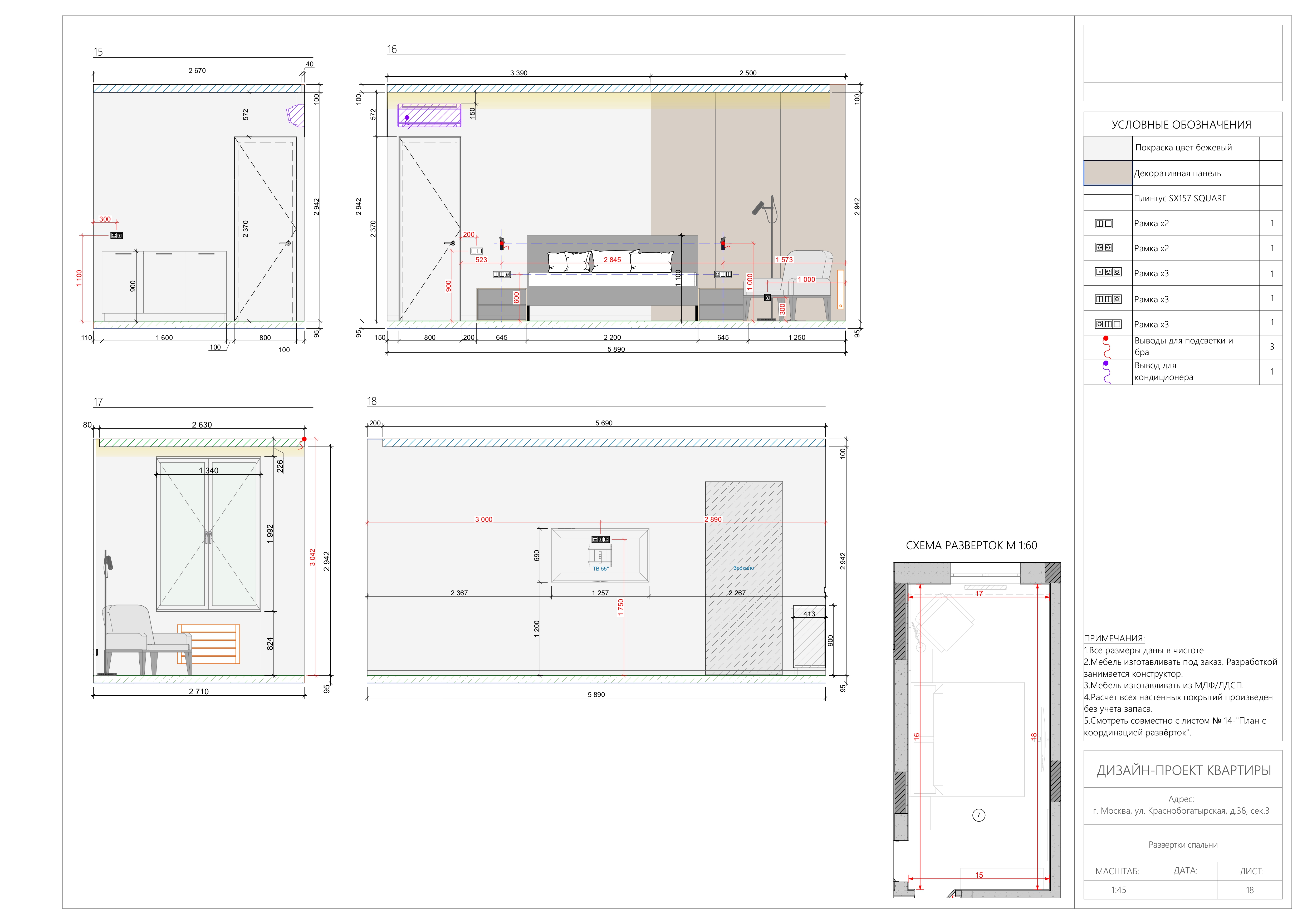
Task: Select the door leaf in elevation 16
Action: pyautogui.click(x=430, y=229)
